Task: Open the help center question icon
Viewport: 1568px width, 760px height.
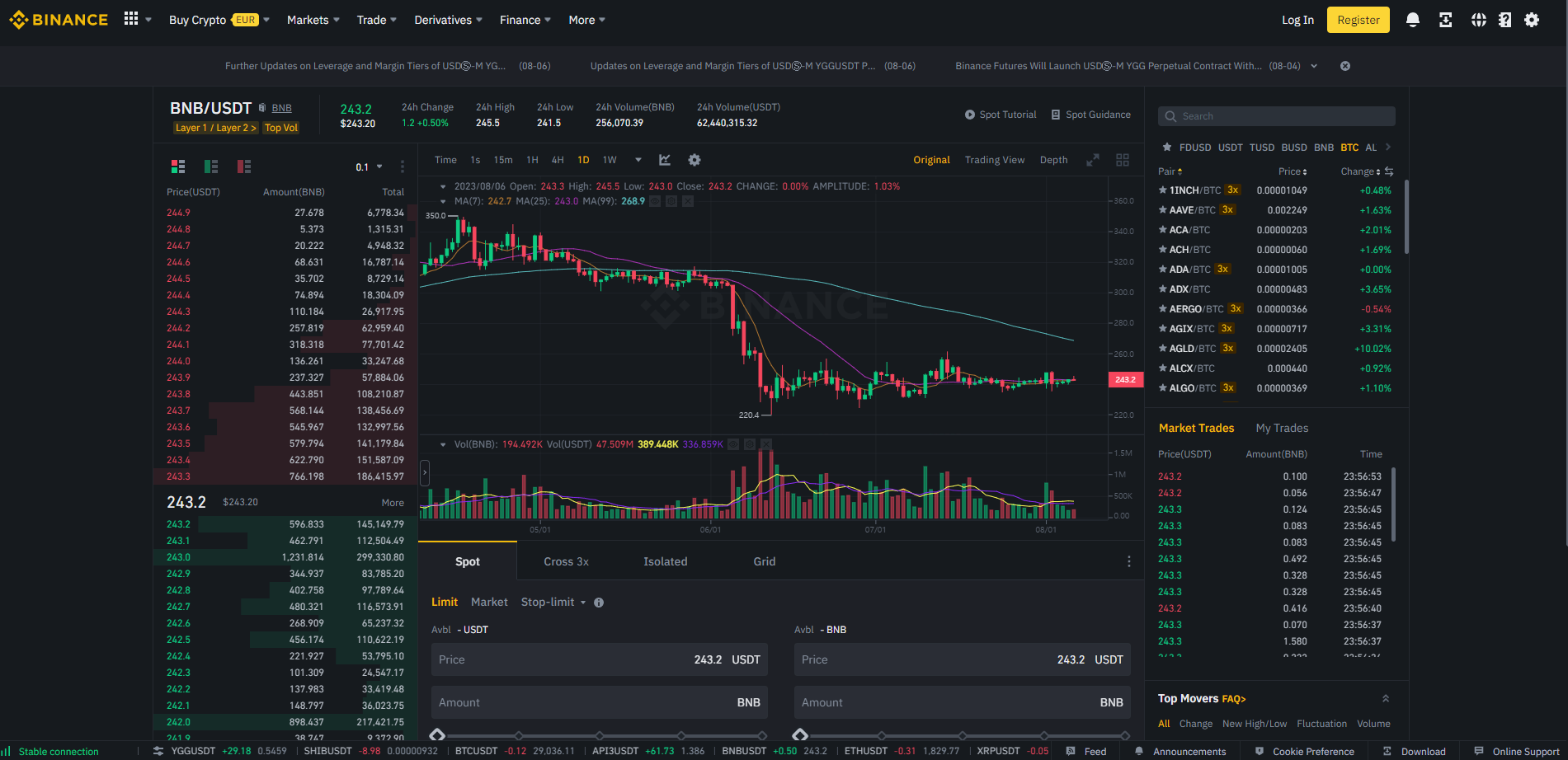Action: click(x=1505, y=20)
